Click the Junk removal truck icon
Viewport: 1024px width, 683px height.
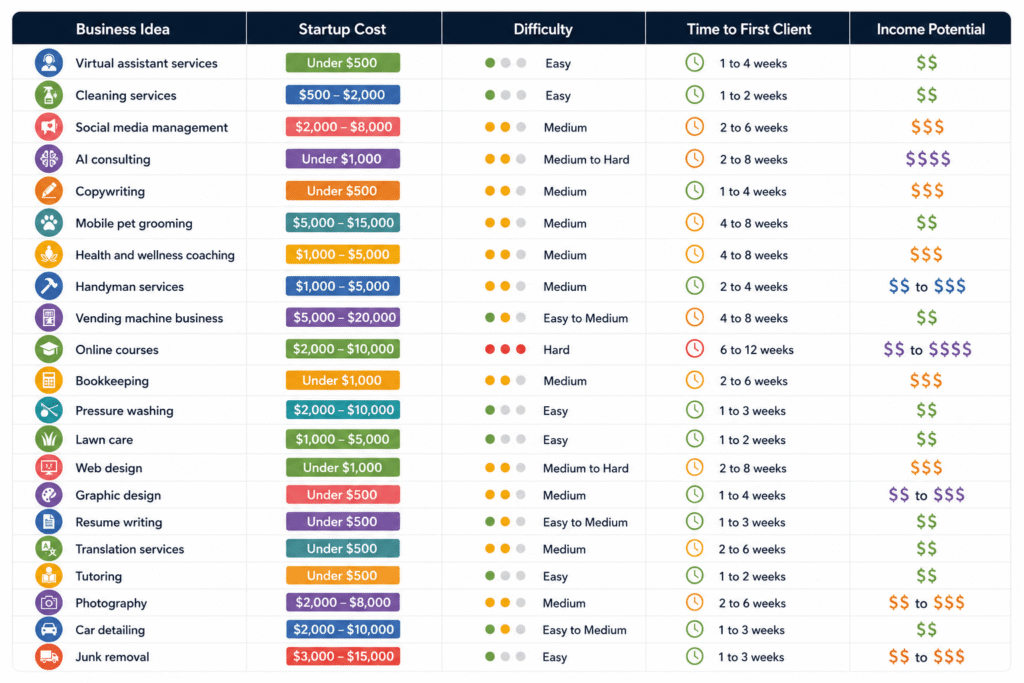click(48, 657)
